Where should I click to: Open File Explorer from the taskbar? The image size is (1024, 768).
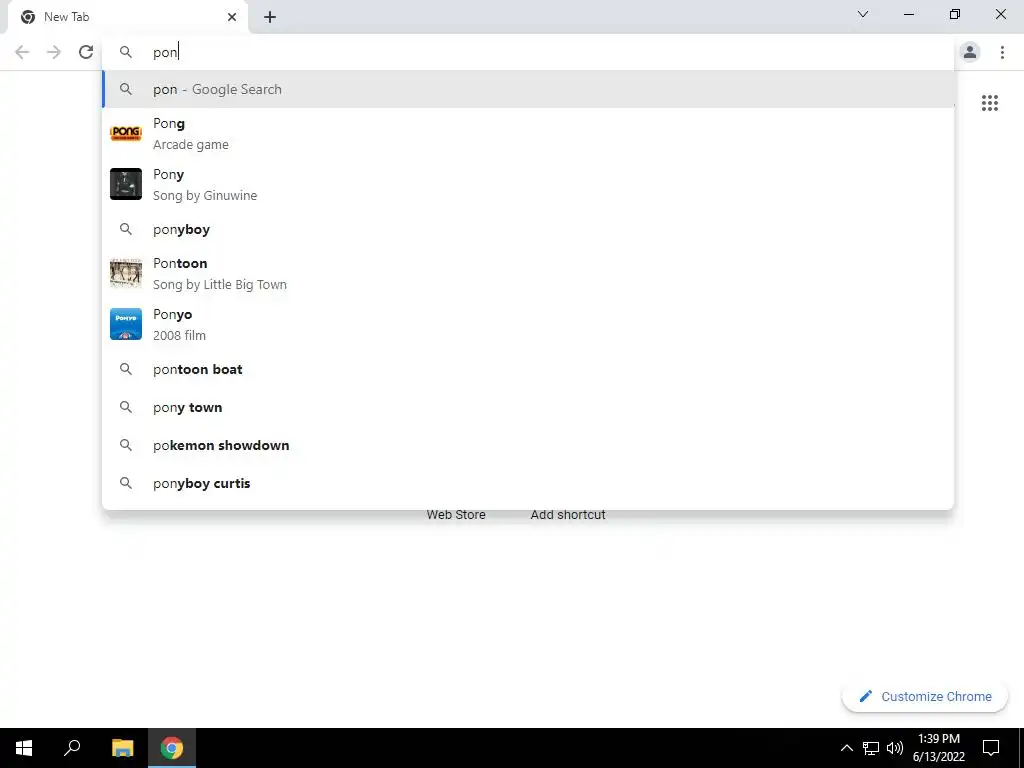pyautogui.click(x=122, y=748)
